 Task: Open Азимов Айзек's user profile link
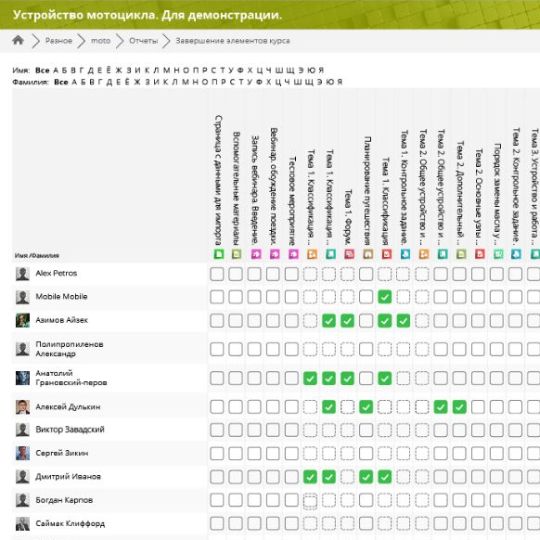tap(62, 320)
